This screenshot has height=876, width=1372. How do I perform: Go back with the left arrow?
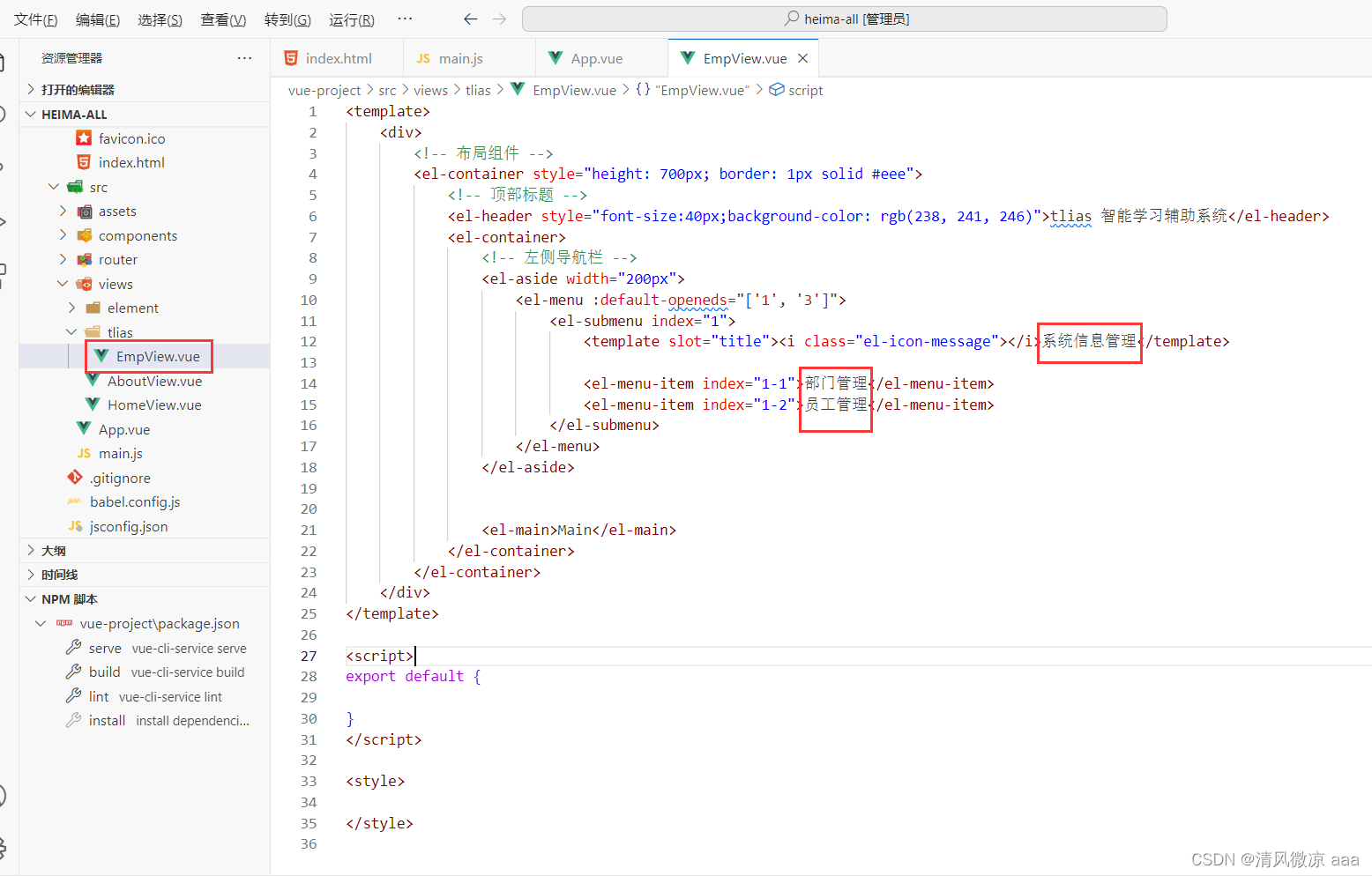point(471,19)
